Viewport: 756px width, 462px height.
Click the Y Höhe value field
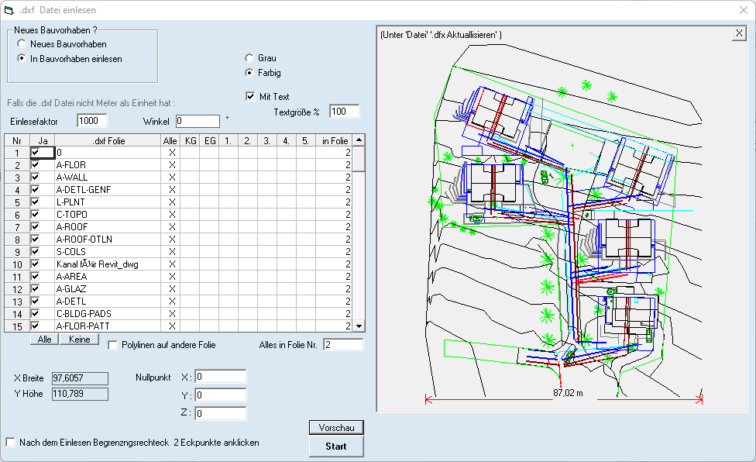tap(80, 394)
